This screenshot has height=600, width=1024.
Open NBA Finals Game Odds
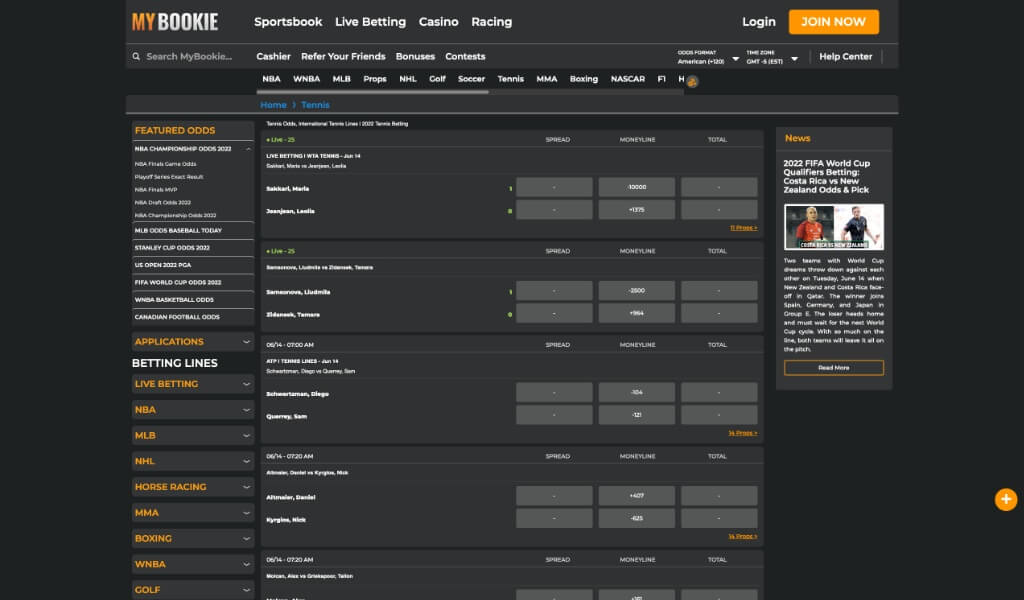pyautogui.click(x=165, y=164)
